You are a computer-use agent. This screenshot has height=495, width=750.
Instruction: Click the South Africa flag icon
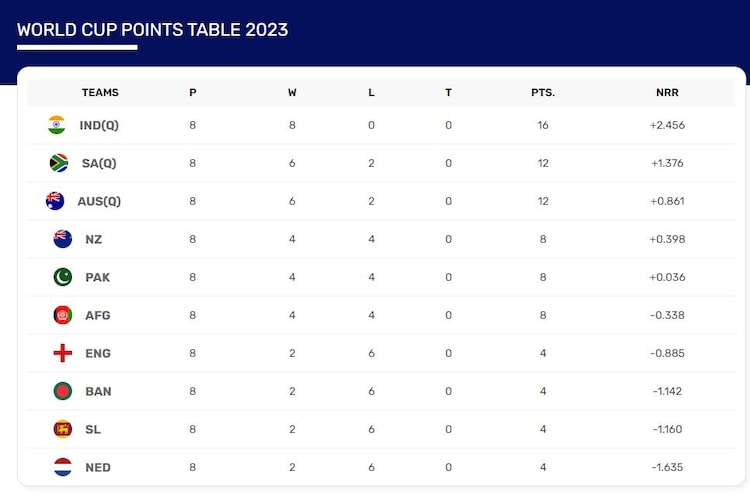[x=59, y=163]
